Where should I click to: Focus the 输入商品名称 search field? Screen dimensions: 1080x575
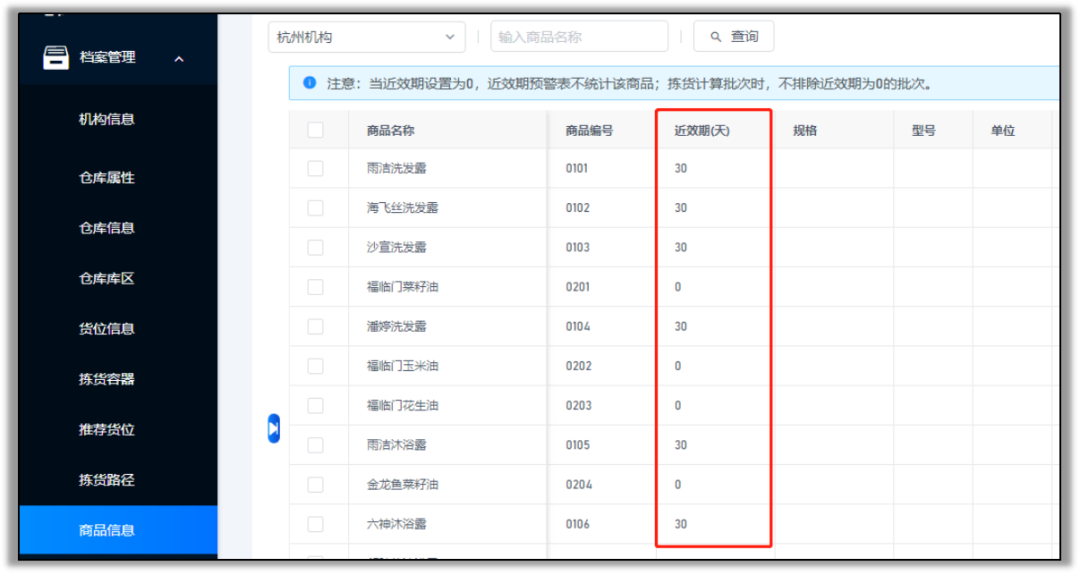pyautogui.click(x=579, y=37)
